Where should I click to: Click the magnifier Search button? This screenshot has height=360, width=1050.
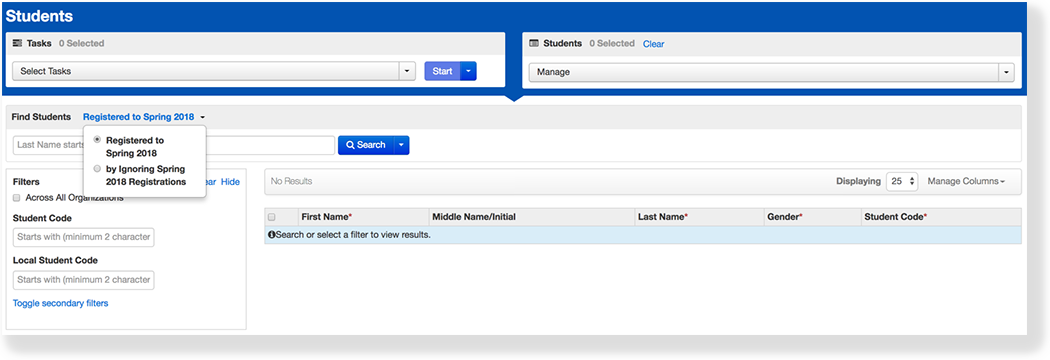(366, 145)
